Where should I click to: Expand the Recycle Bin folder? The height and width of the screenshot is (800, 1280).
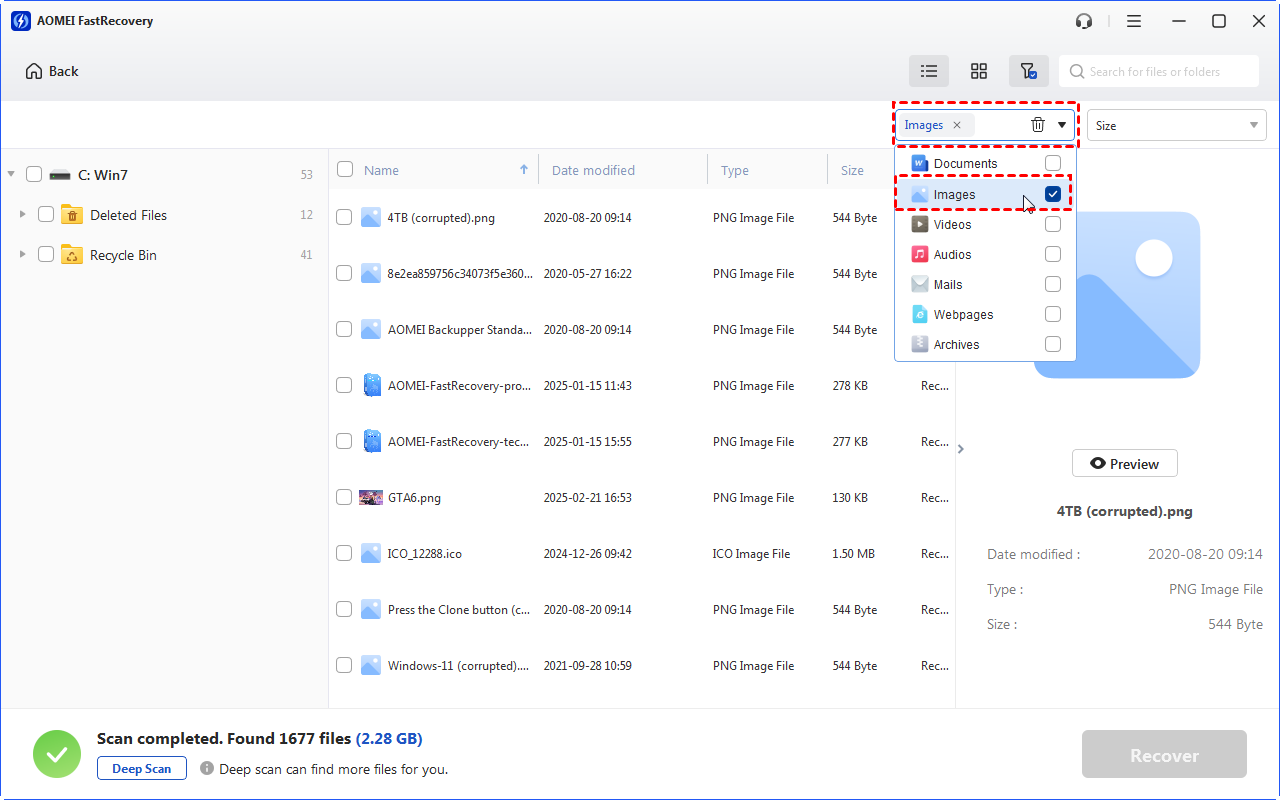[22, 254]
